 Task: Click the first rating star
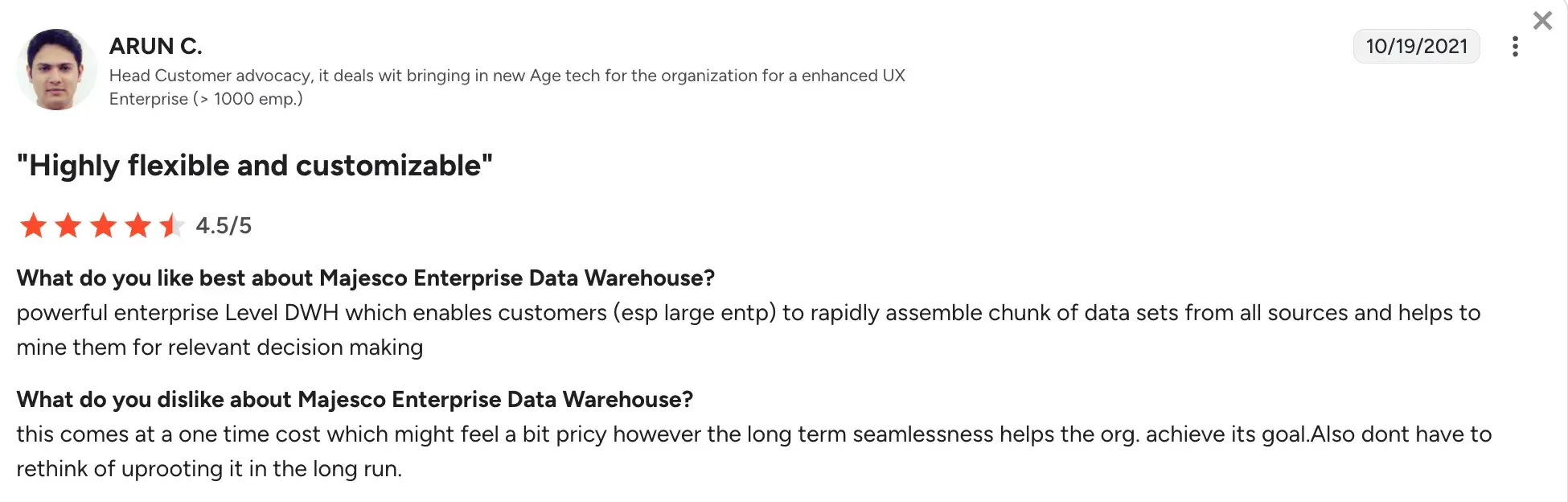point(33,225)
